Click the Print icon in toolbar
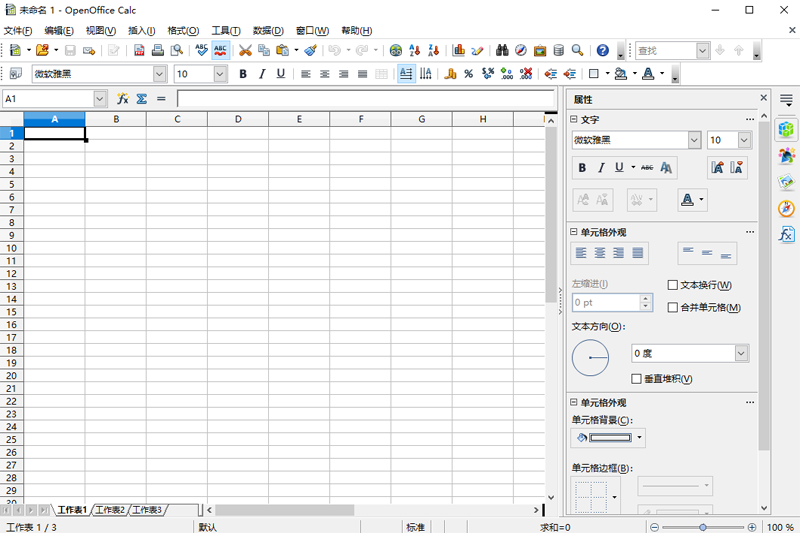The height and width of the screenshot is (533, 800). click(x=158, y=50)
